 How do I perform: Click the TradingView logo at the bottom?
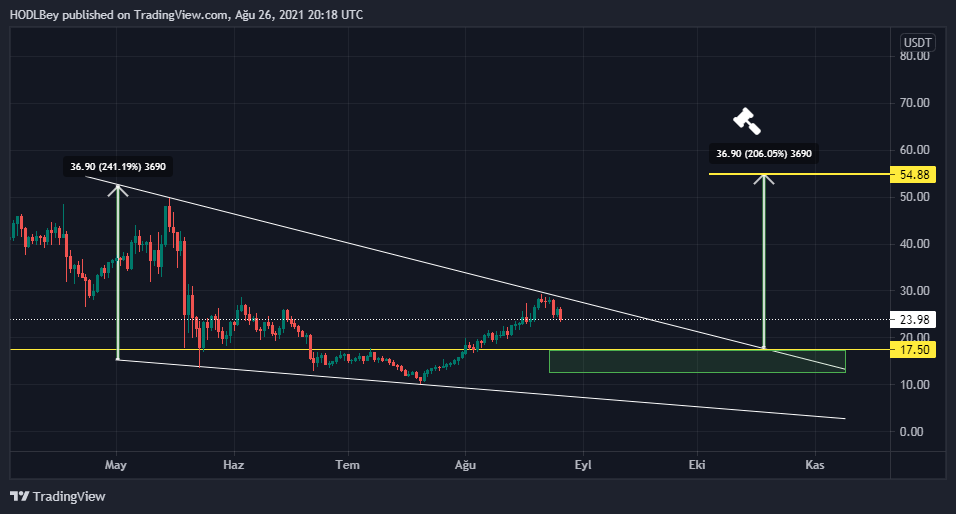58,496
